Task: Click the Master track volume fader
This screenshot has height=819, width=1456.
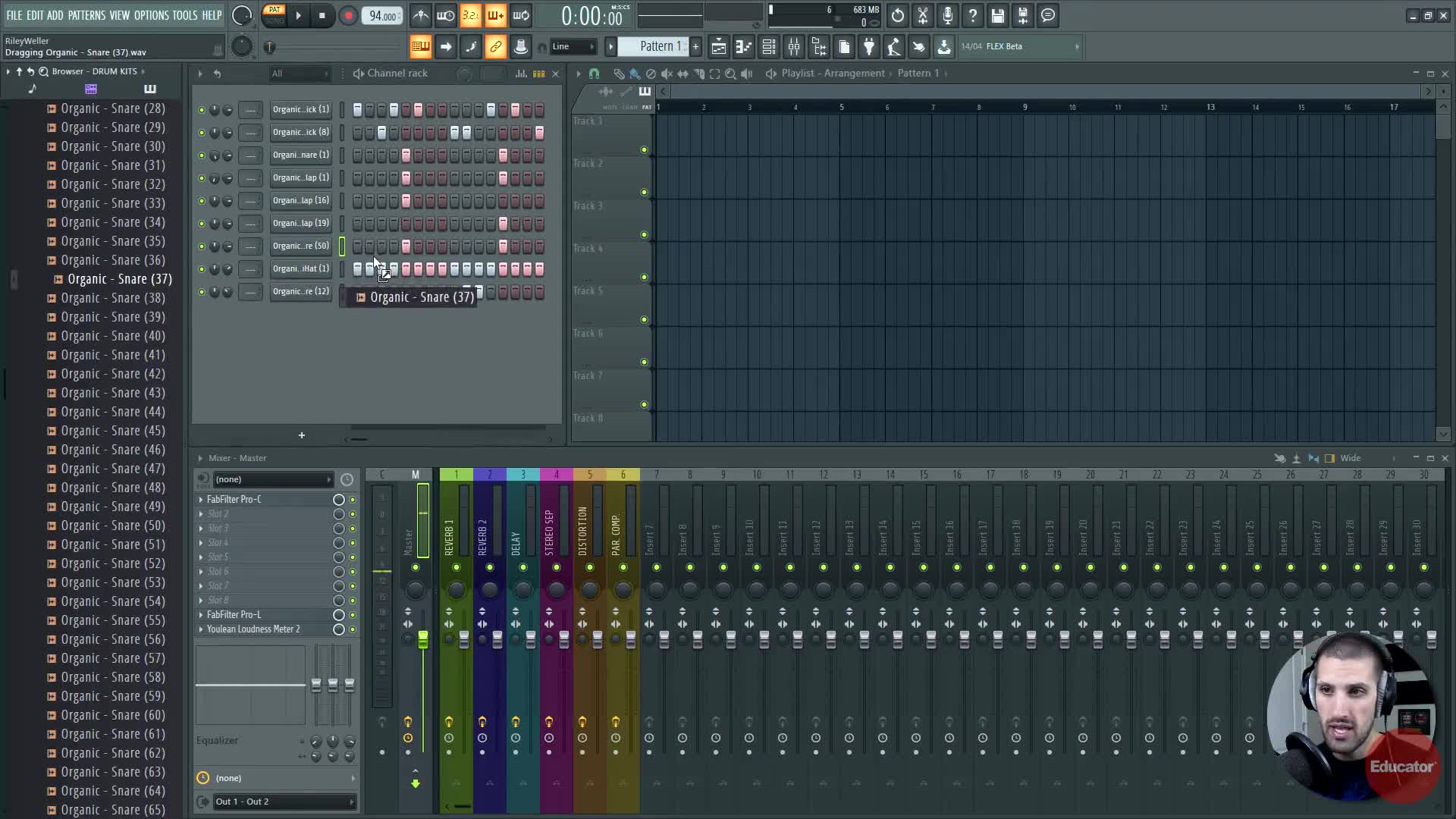Action: [422, 640]
